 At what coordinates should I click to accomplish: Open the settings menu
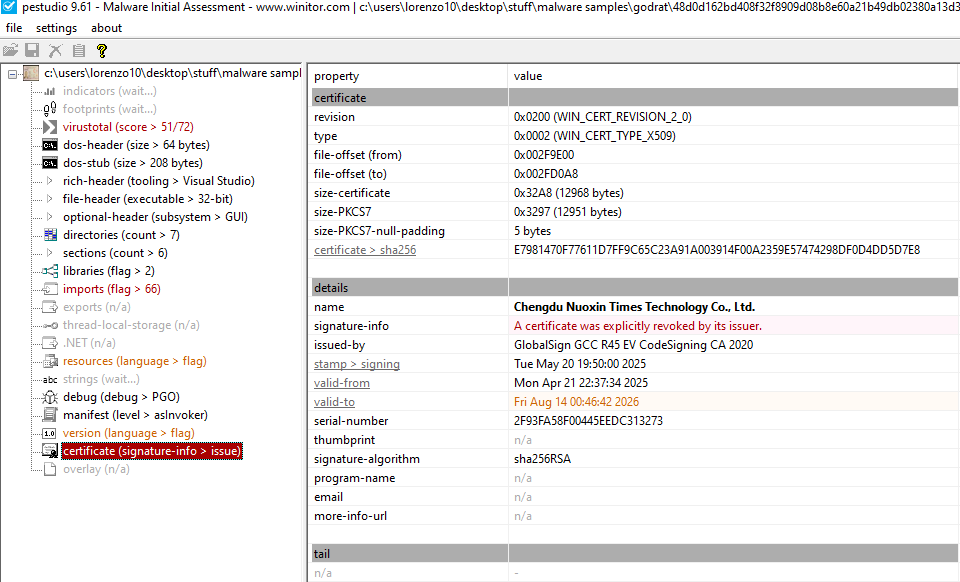pos(56,28)
